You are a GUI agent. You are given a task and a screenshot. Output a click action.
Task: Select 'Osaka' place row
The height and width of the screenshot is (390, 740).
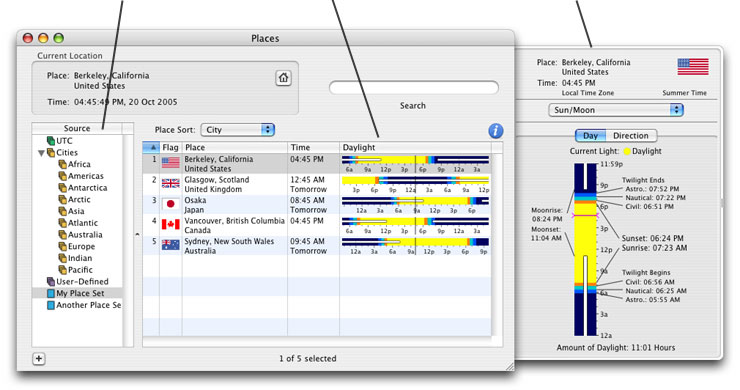tap(317, 204)
